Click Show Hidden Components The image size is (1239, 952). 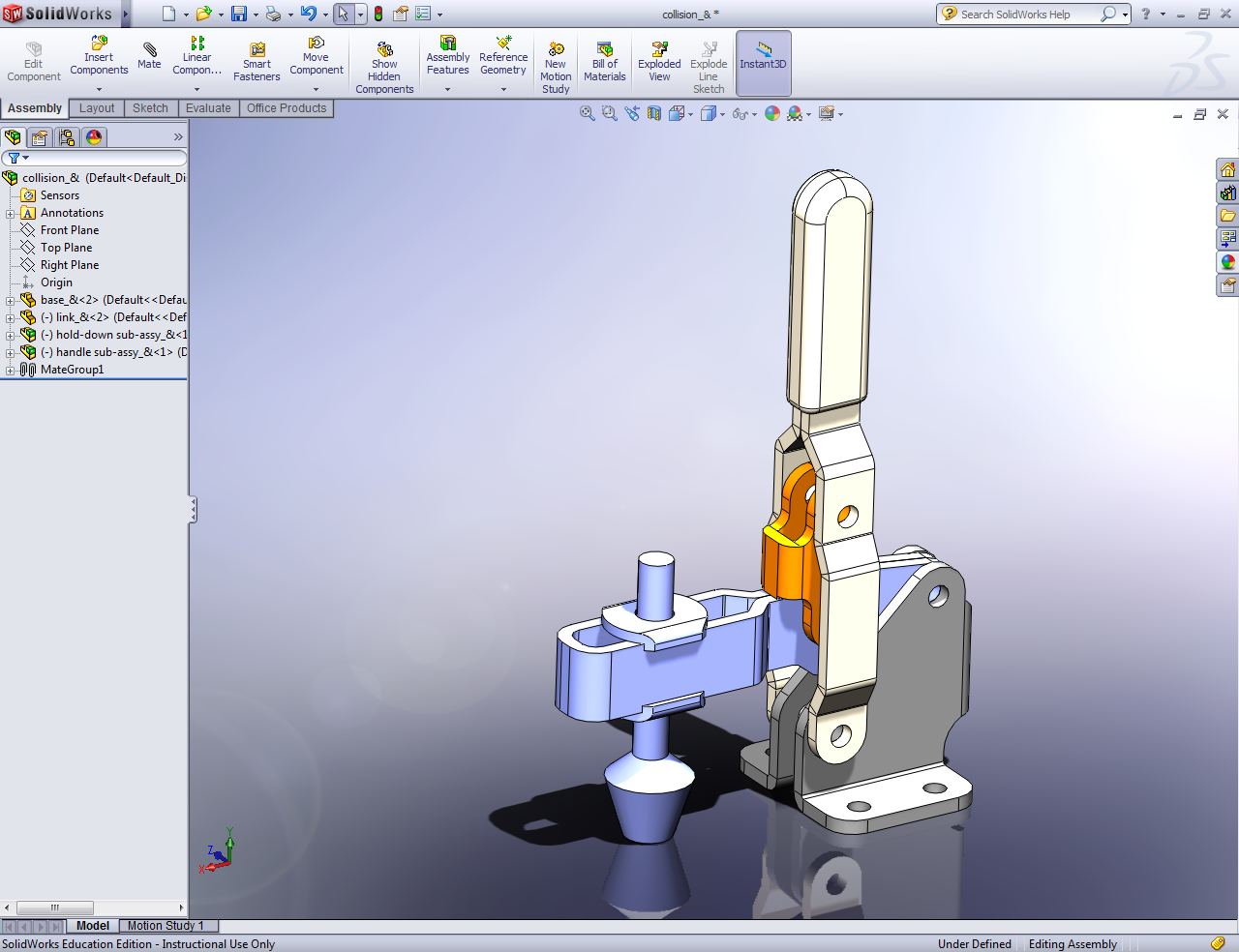384,68
